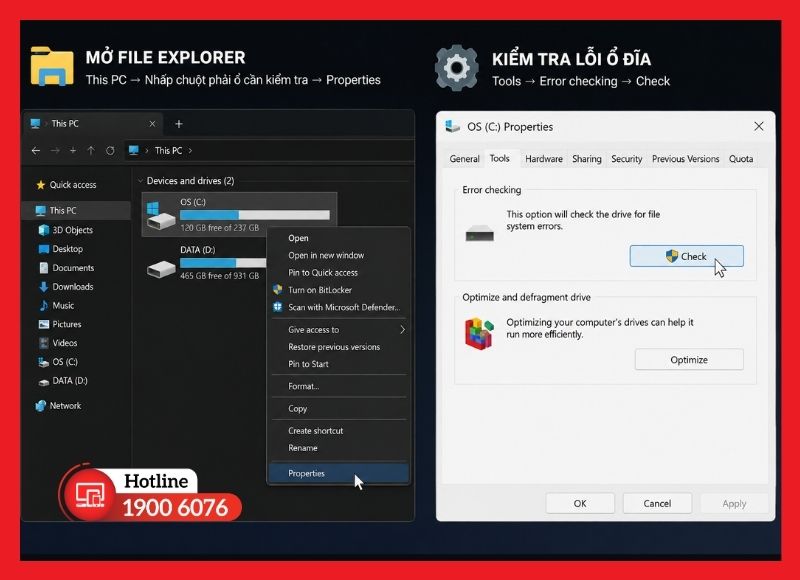Image resolution: width=800 pixels, height=580 pixels.
Task: Switch to the General tab
Action: 464,159
